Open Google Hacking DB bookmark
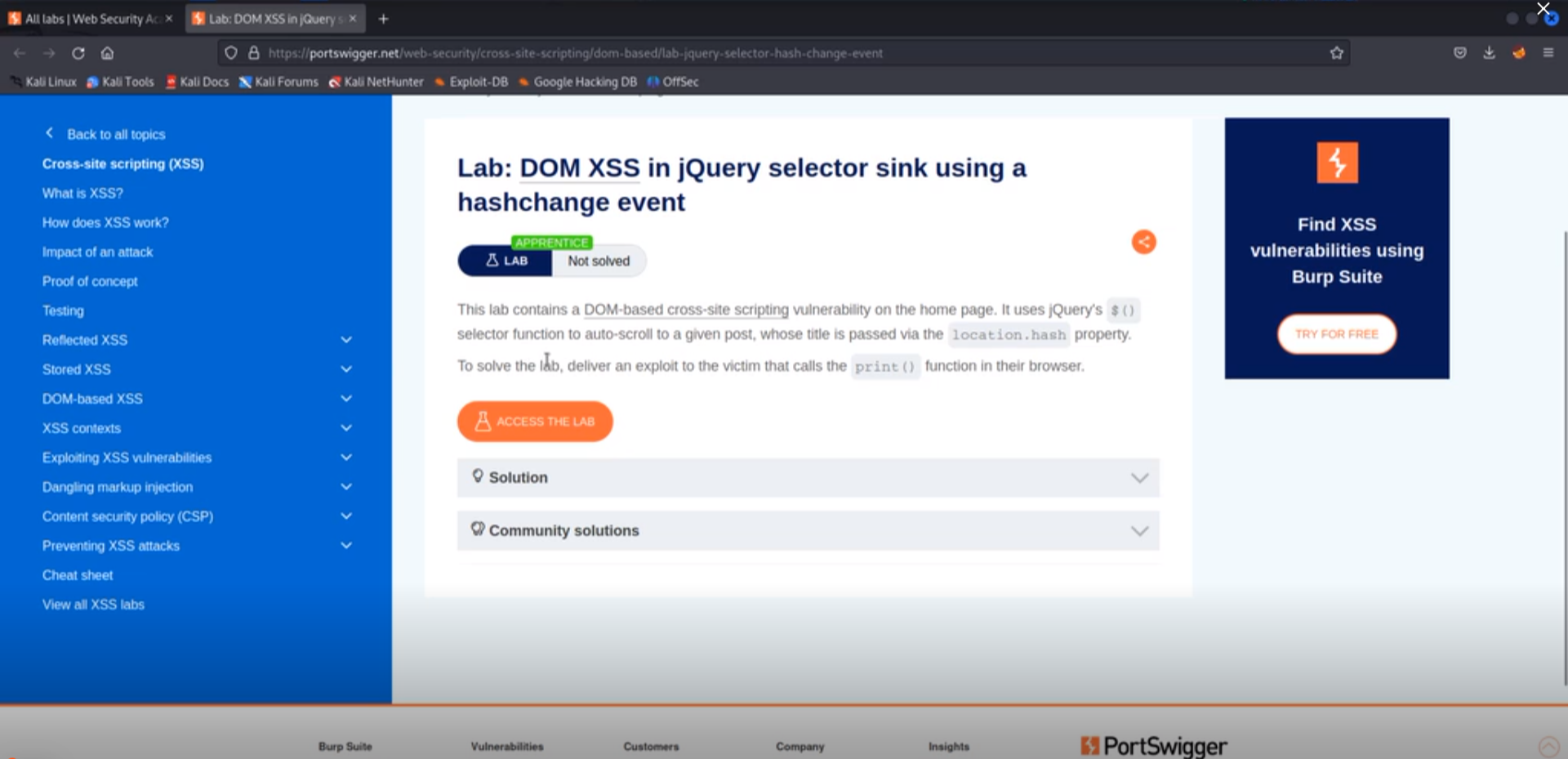This screenshot has height=759, width=1568. [577, 82]
